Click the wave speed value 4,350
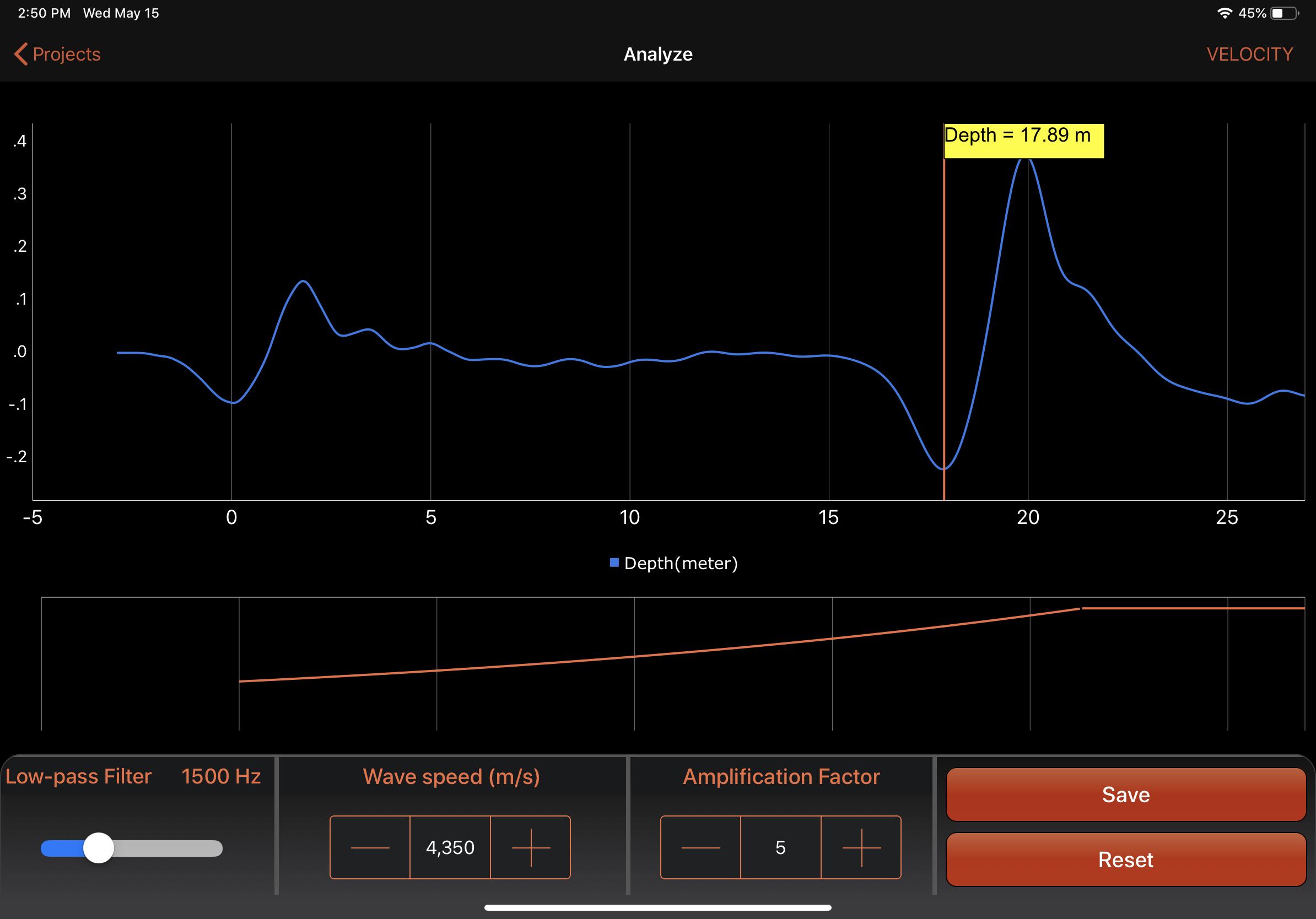The width and height of the screenshot is (1316, 919). (450, 847)
